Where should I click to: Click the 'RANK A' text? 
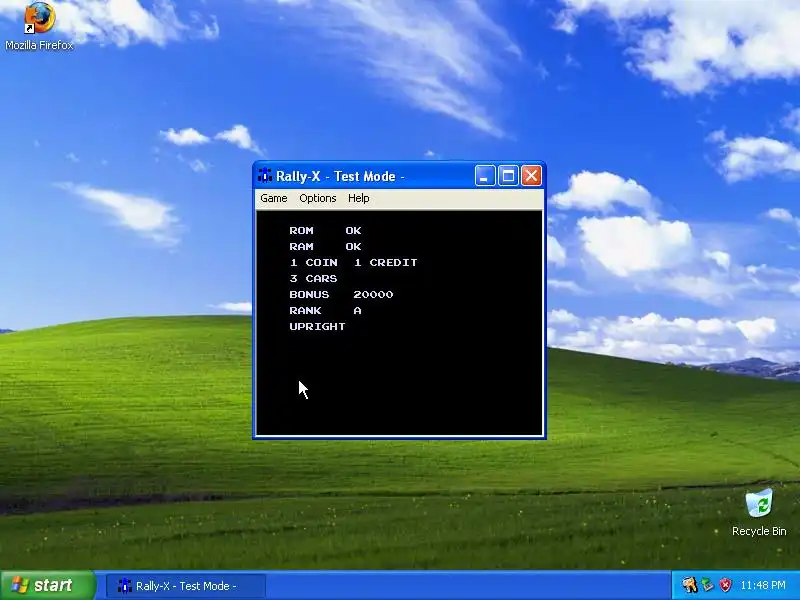point(326,310)
